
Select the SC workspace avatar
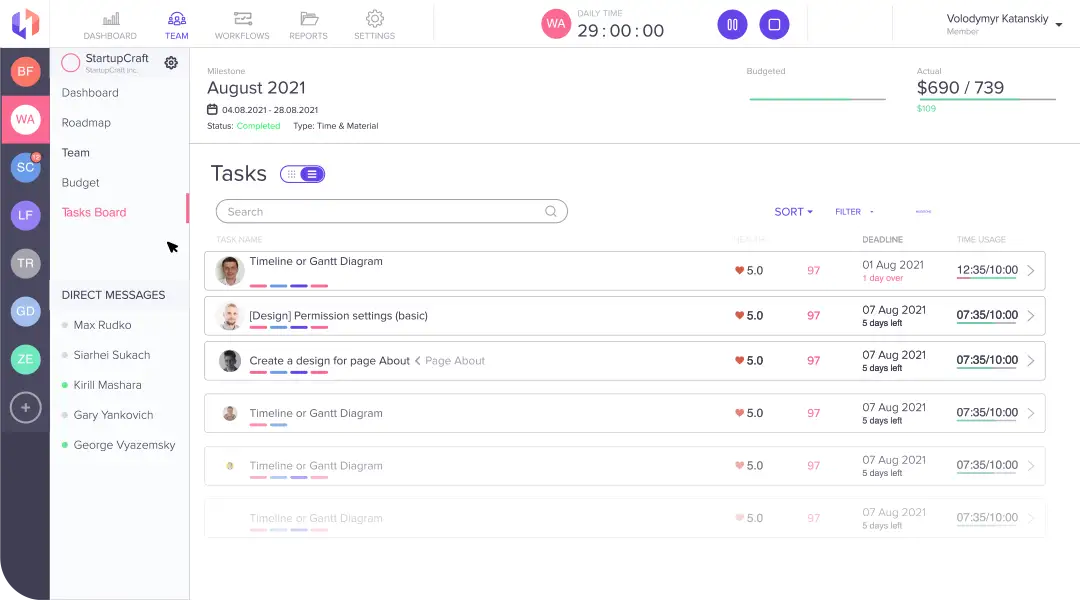25,167
